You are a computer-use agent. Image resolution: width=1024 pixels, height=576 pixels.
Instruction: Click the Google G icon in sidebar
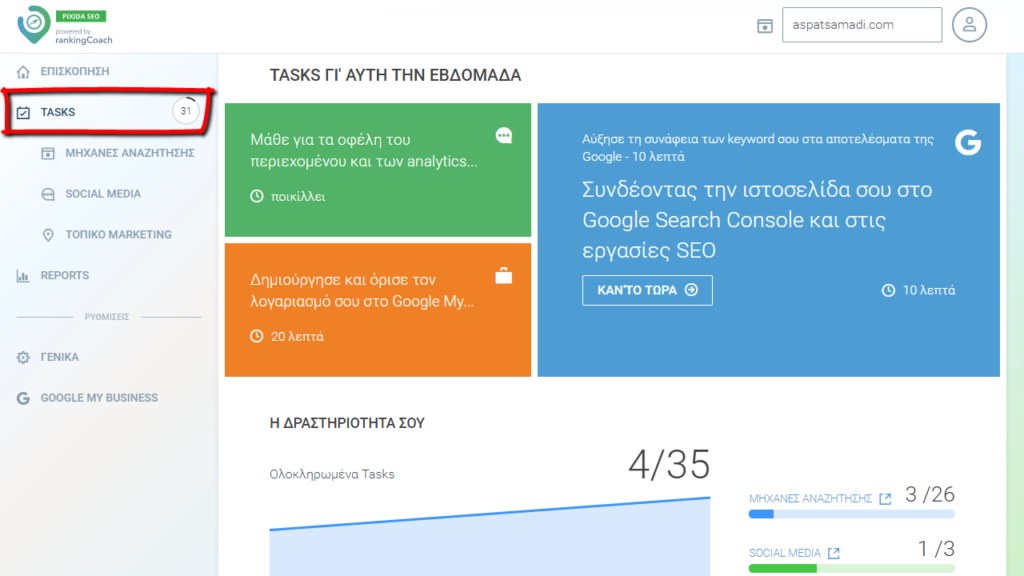click(24, 398)
